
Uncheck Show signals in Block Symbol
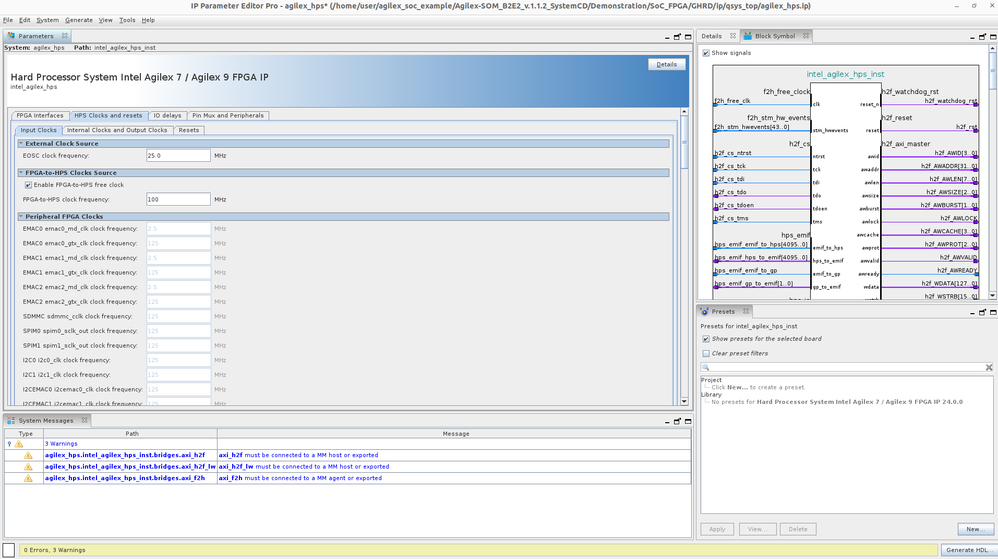pyautogui.click(x=706, y=53)
